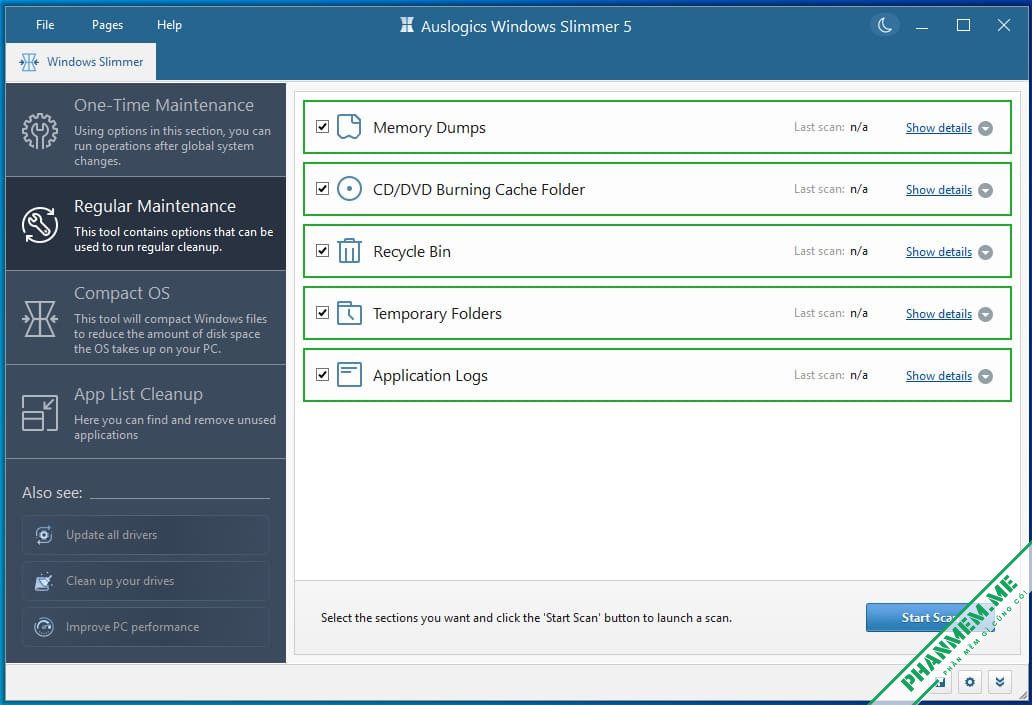Open the Help menu
This screenshot has width=1032, height=705.
pyautogui.click(x=169, y=25)
